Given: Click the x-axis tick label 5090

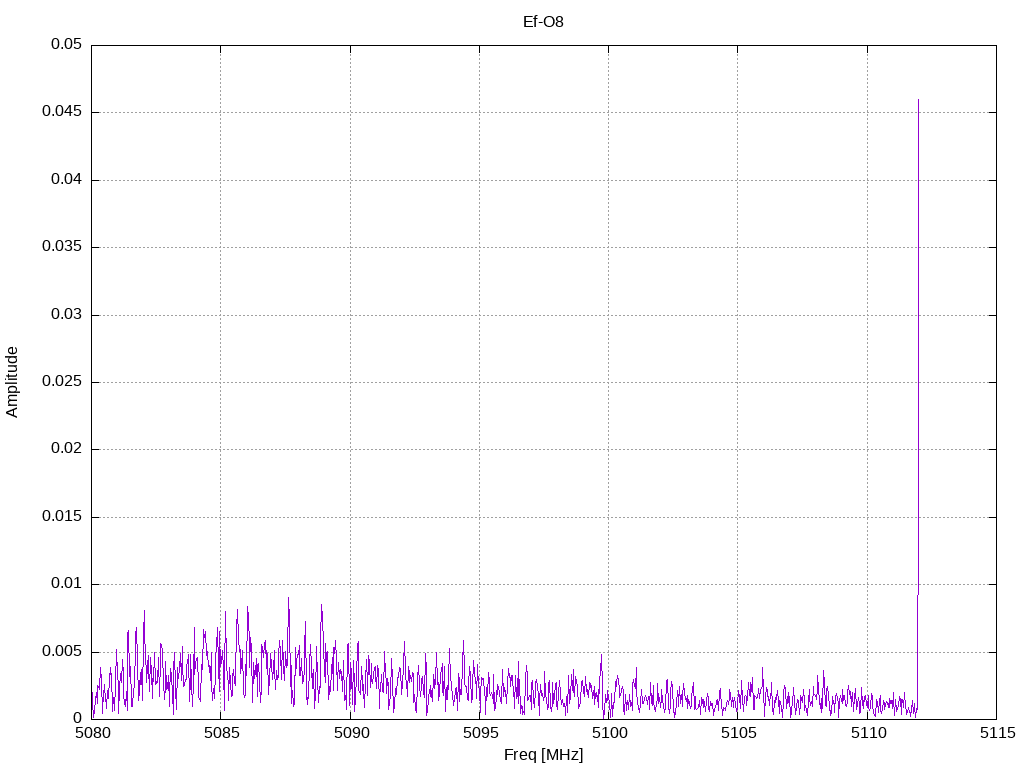Looking at the screenshot, I should point(351,733).
